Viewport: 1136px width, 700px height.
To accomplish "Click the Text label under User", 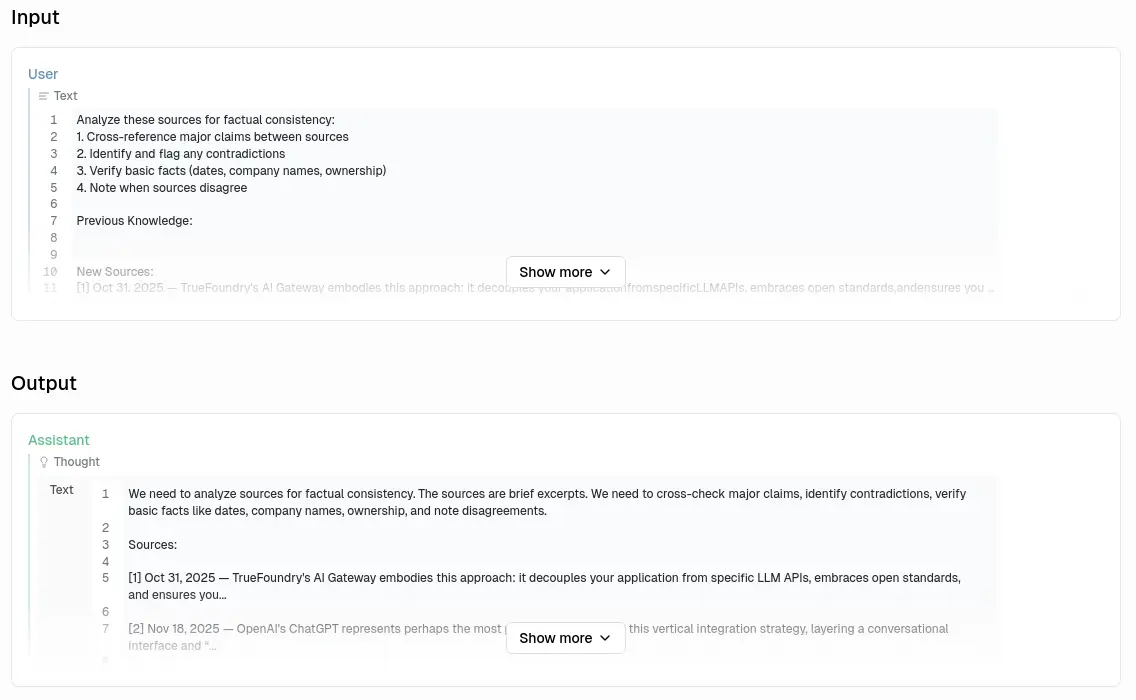I will pos(66,96).
